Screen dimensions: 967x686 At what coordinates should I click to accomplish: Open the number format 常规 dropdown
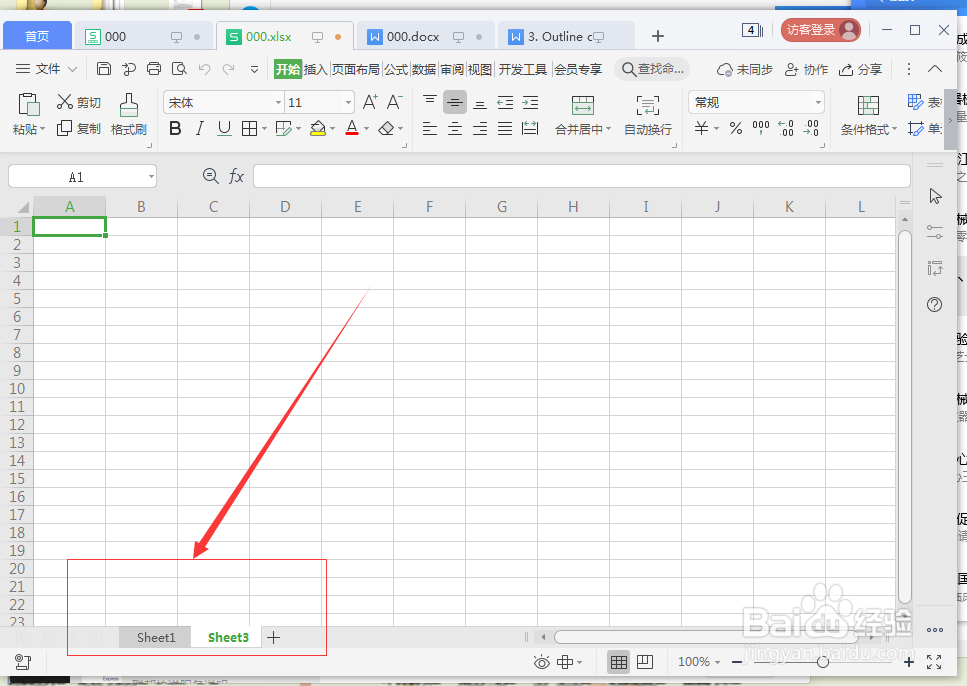click(x=818, y=102)
